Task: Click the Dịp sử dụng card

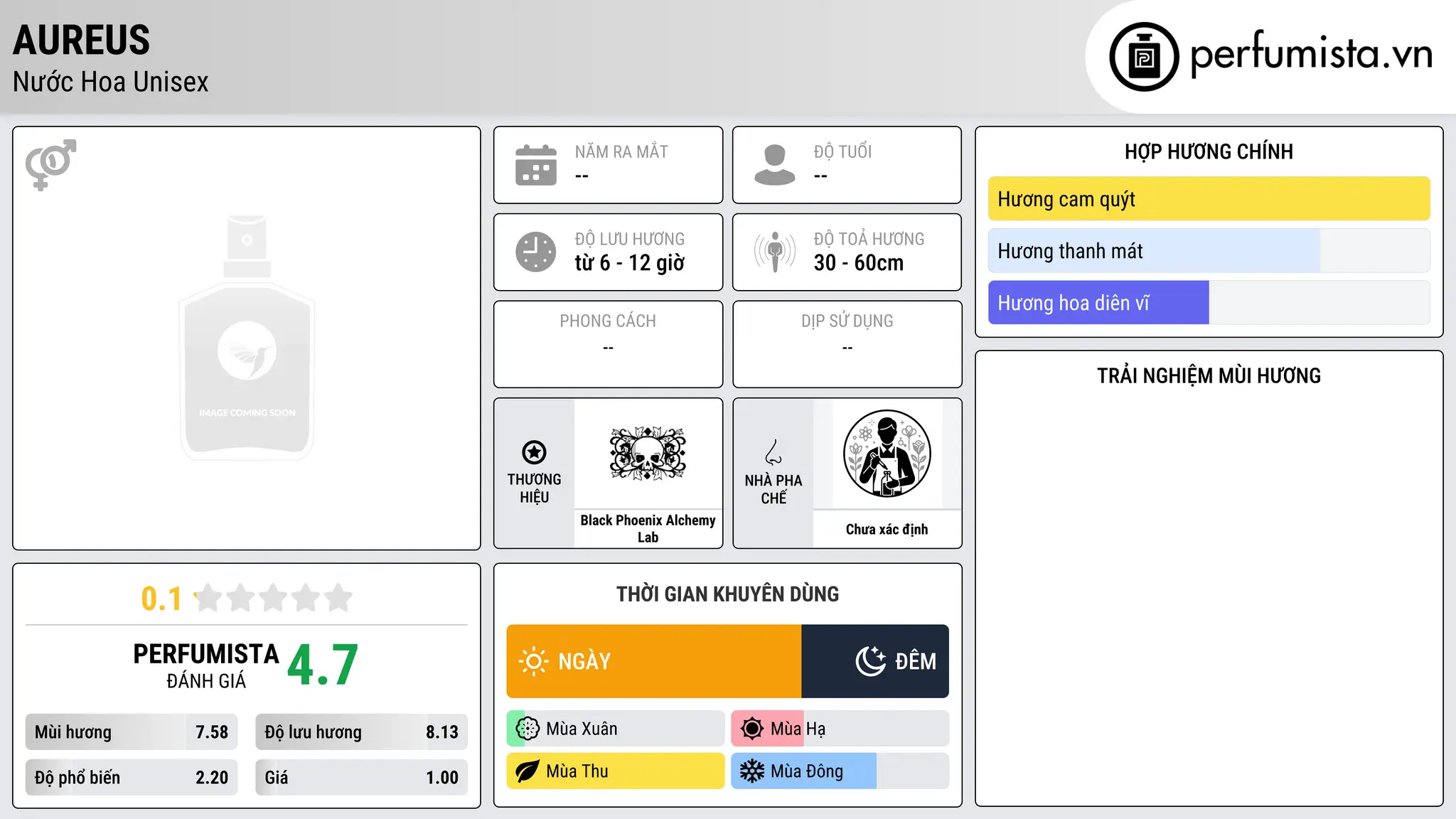Action: 847,344
